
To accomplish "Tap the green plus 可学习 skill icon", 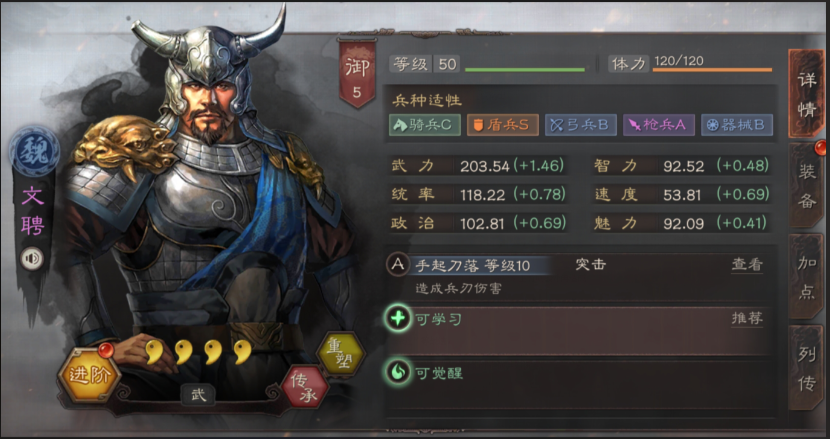I will pos(398,318).
